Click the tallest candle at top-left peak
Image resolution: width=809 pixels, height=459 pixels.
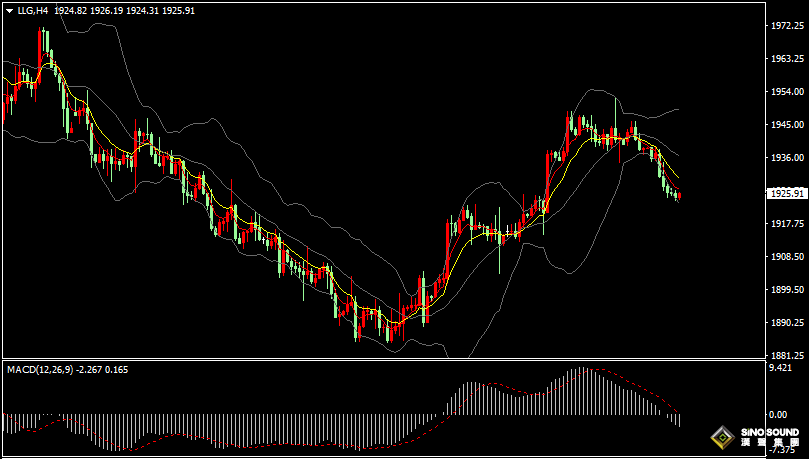[x=42, y=45]
